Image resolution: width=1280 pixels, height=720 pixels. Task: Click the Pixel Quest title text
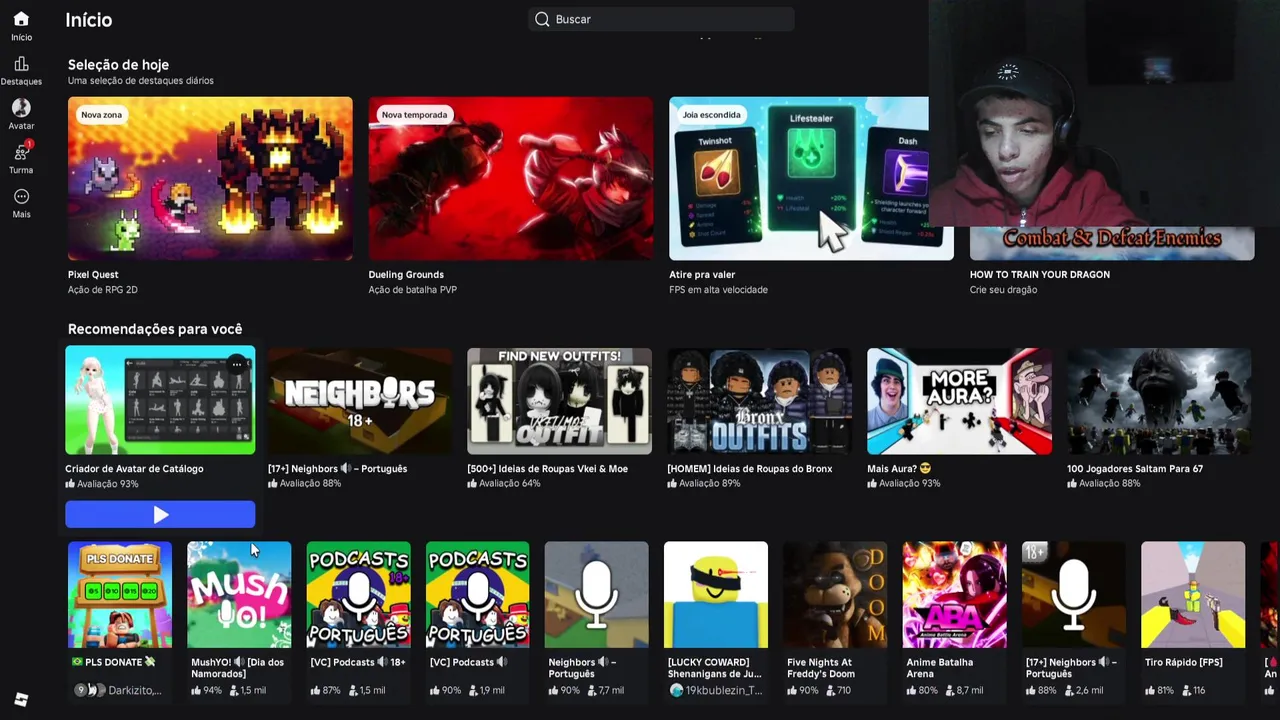[93, 274]
